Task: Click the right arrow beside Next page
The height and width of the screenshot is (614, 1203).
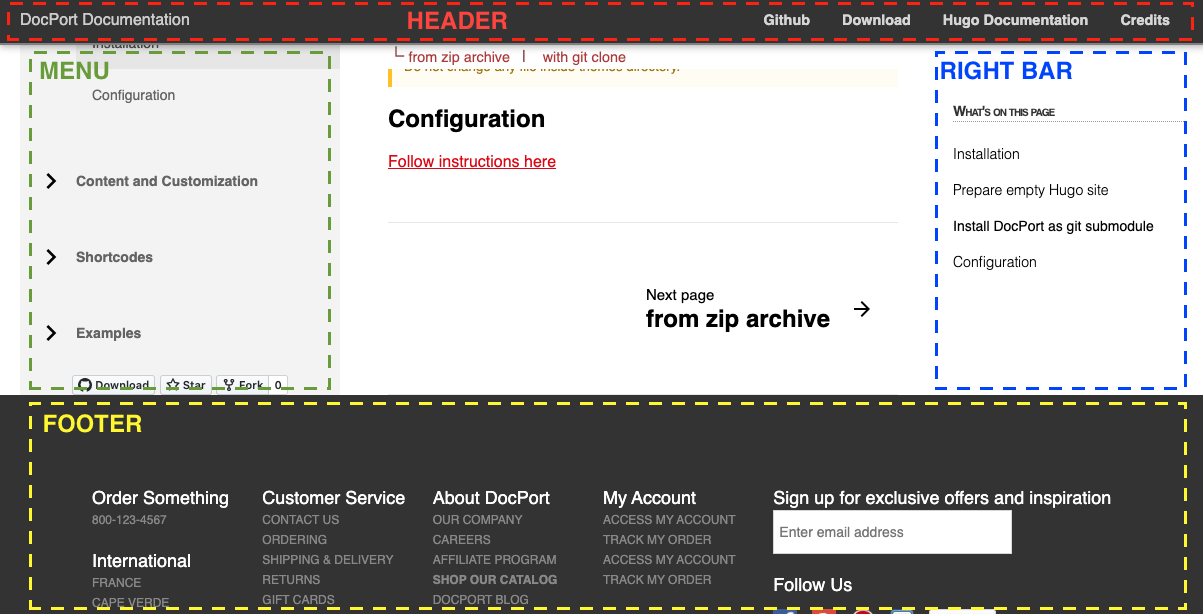Action: [x=861, y=309]
